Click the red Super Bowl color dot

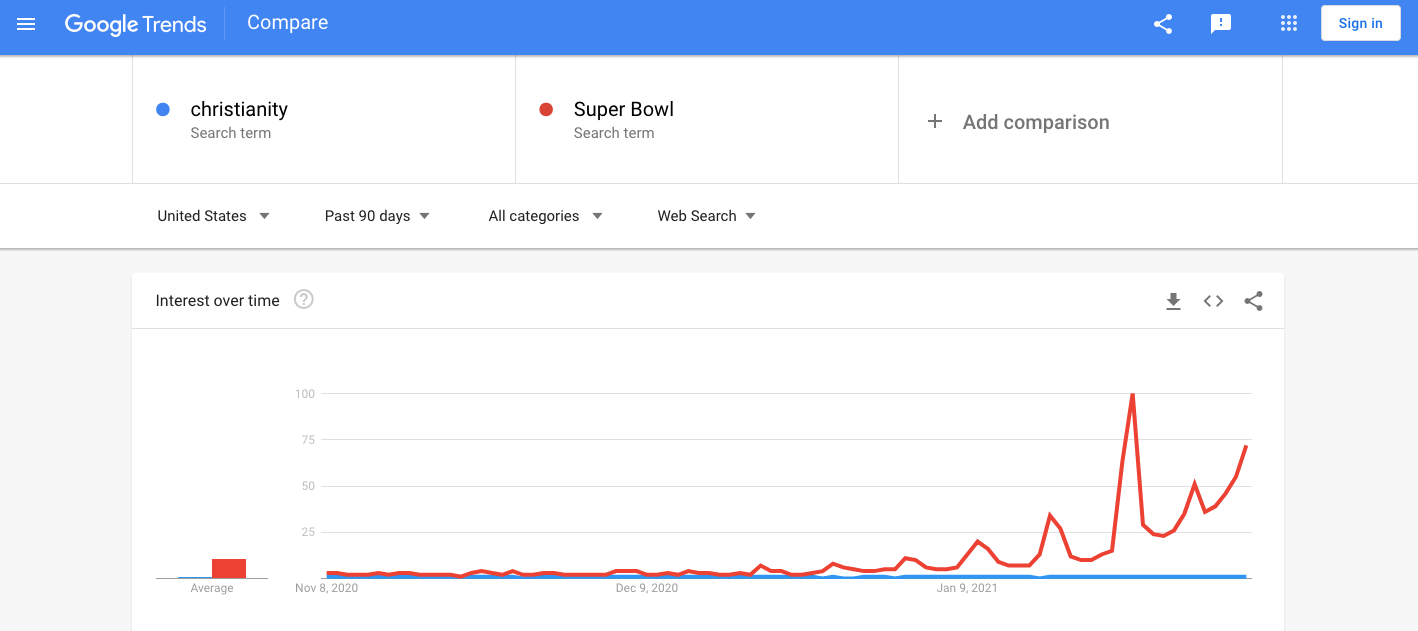click(x=546, y=110)
